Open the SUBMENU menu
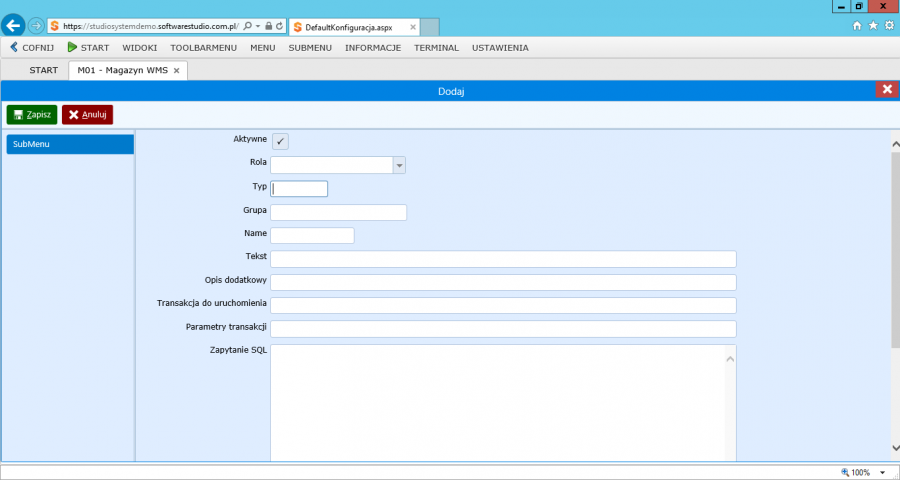The width and height of the screenshot is (900, 480). click(310, 48)
